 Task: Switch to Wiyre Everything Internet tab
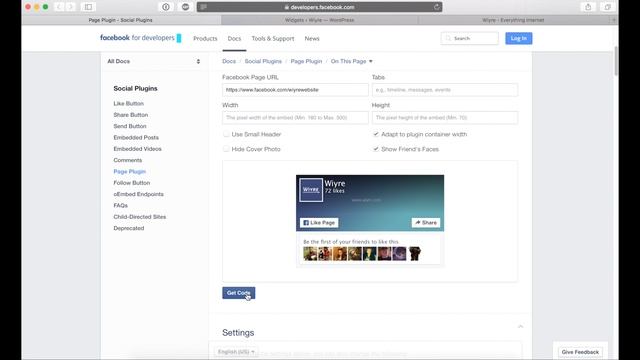point(513,20)
